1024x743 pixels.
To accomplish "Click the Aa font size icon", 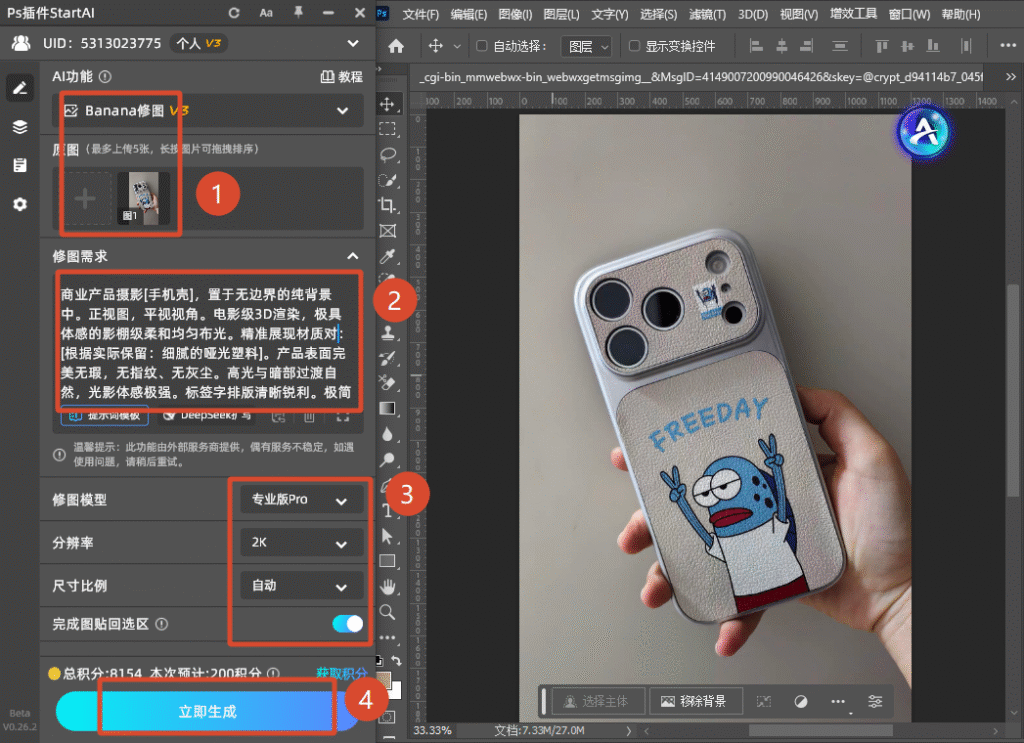I will [266, 12].
